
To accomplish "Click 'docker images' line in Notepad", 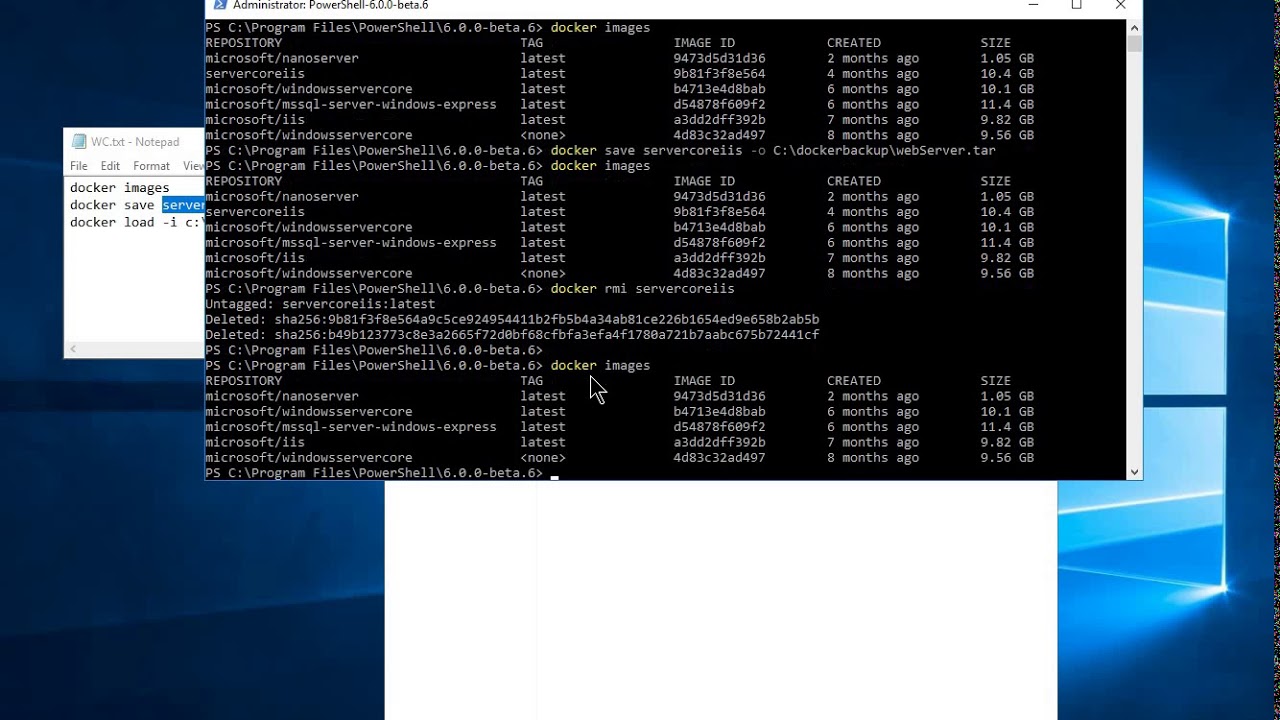I will click(x=119, y=187).
